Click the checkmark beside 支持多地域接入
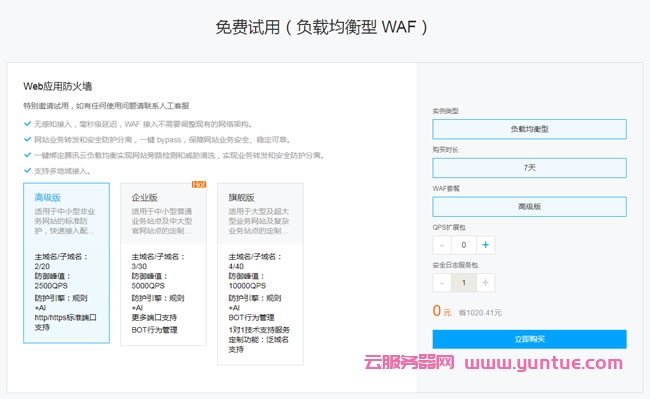650x399 pixels. click(27, 170)
